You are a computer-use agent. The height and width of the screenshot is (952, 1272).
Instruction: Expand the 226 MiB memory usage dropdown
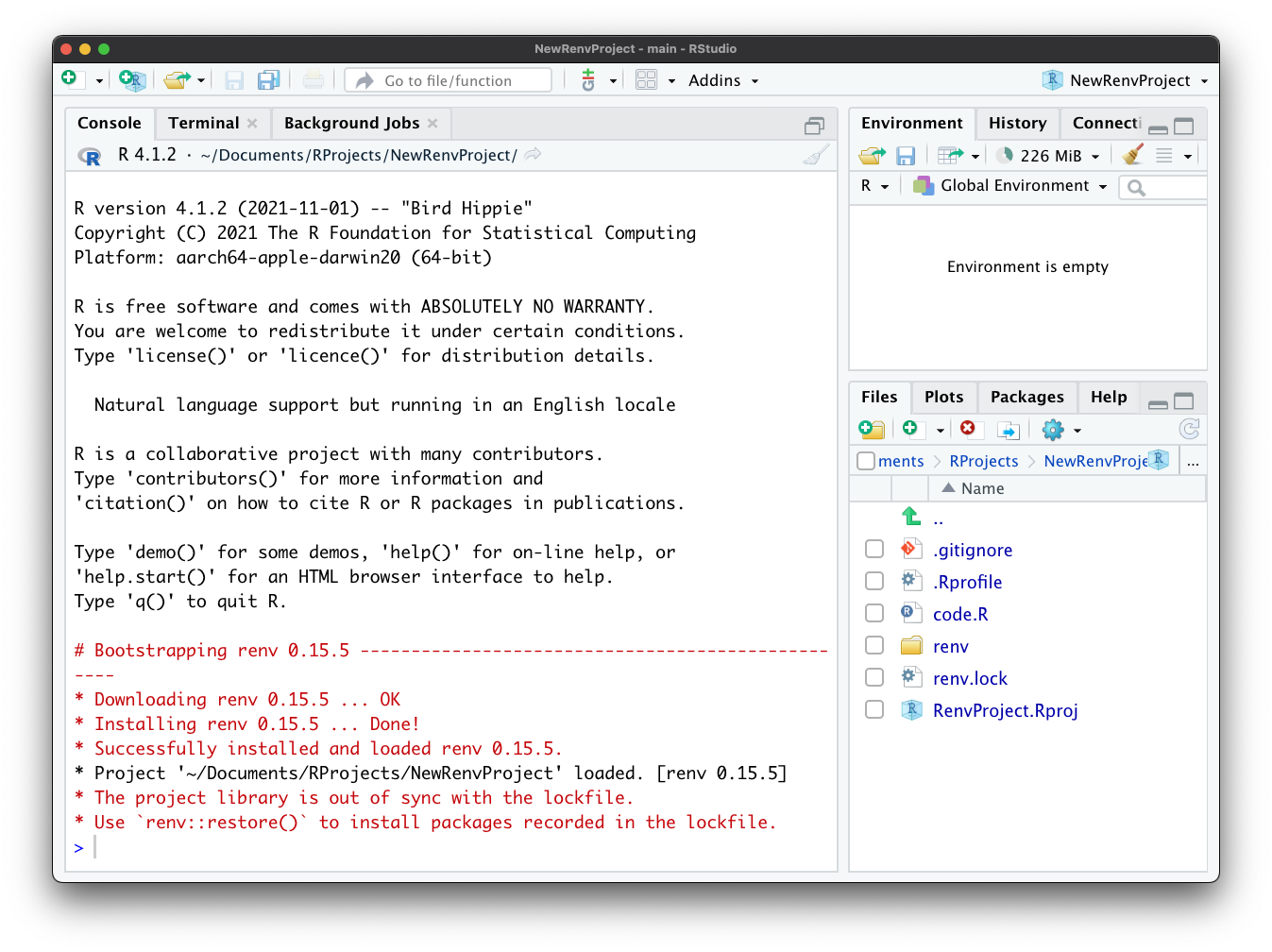coord(1095,156)
